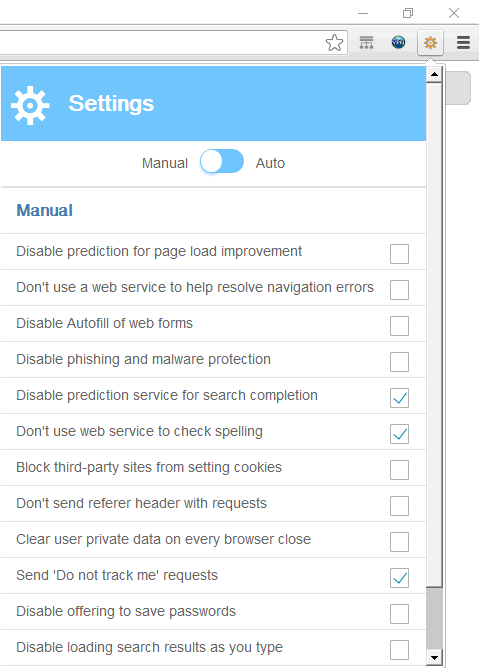Check Disable prediction for page load improvement
This screenshot has width=479, height=668.
pyautogui.click(x=399, y=254)
